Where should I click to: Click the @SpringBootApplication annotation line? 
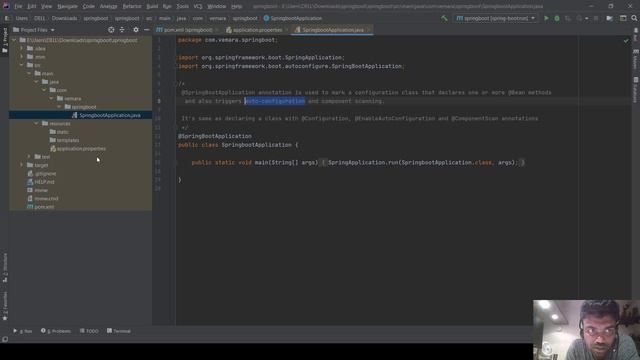point(215,136)
